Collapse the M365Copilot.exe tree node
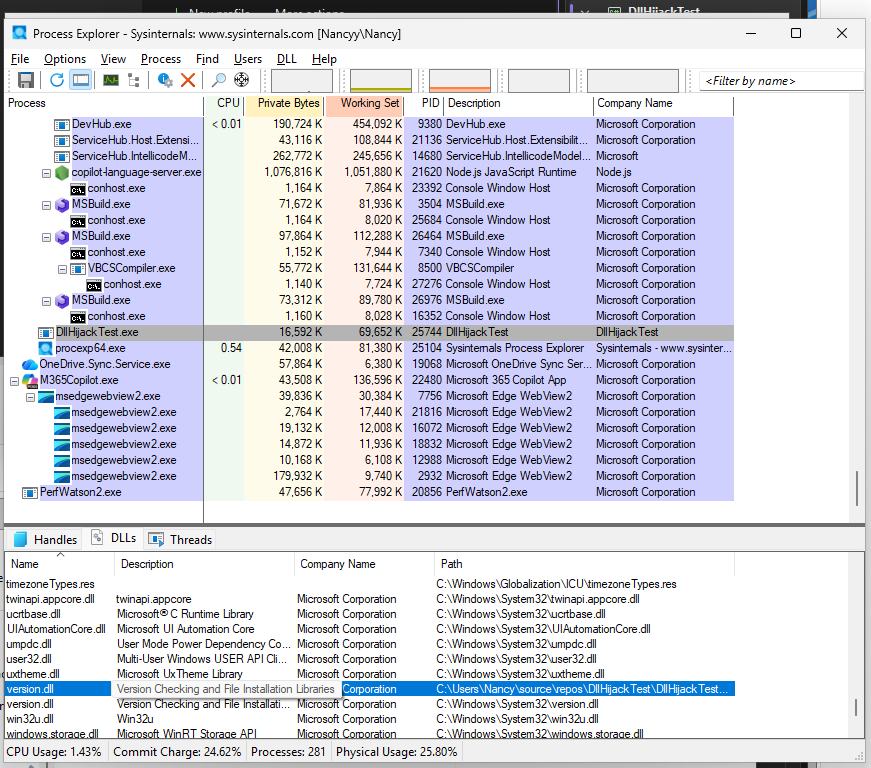Screen dimensions: 871x768 click(14, 382)
